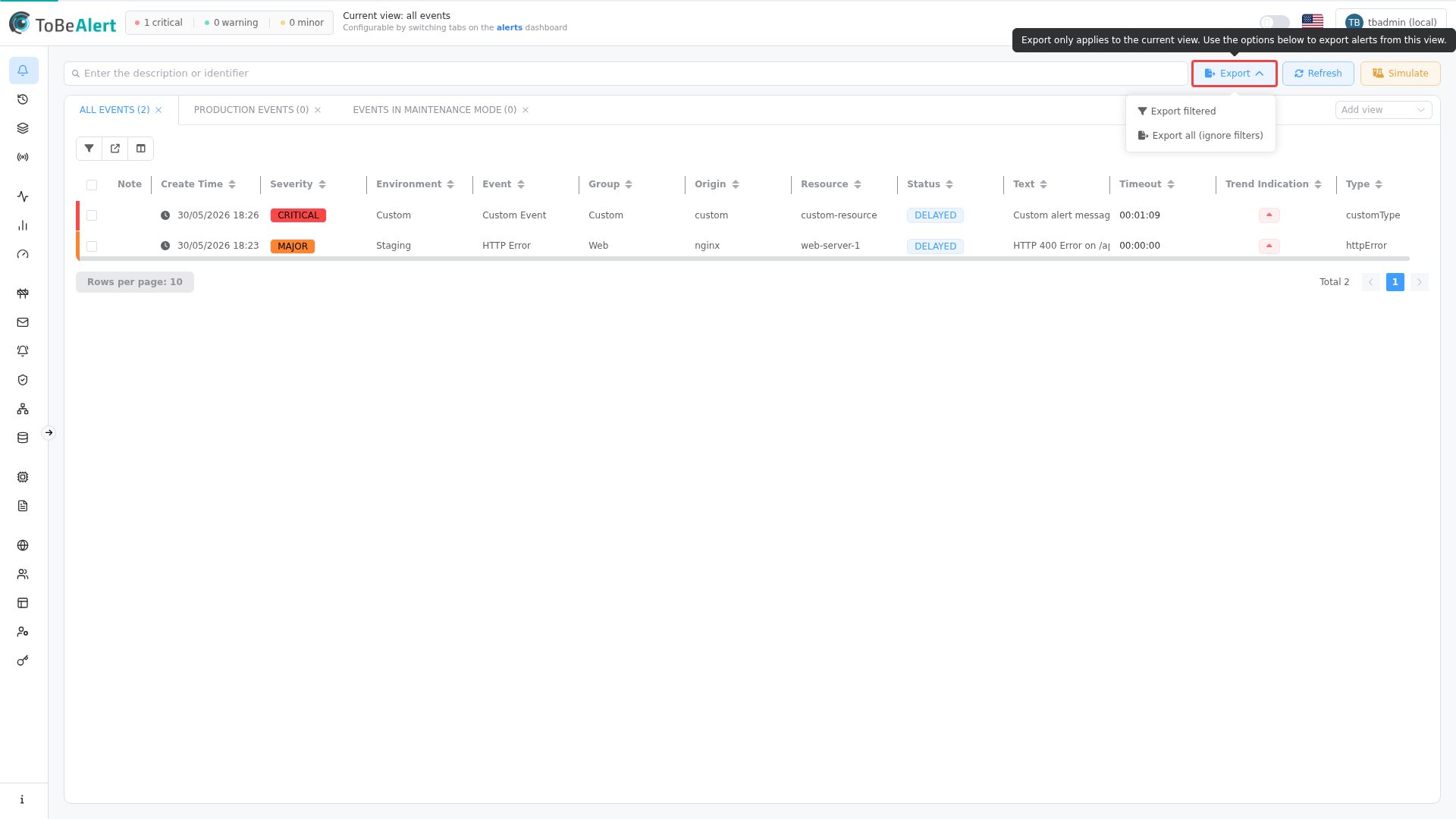Viewport: 1456px width, 819px height.
Task: Open the Add view dropdown
Action: tap(1383, 110)
